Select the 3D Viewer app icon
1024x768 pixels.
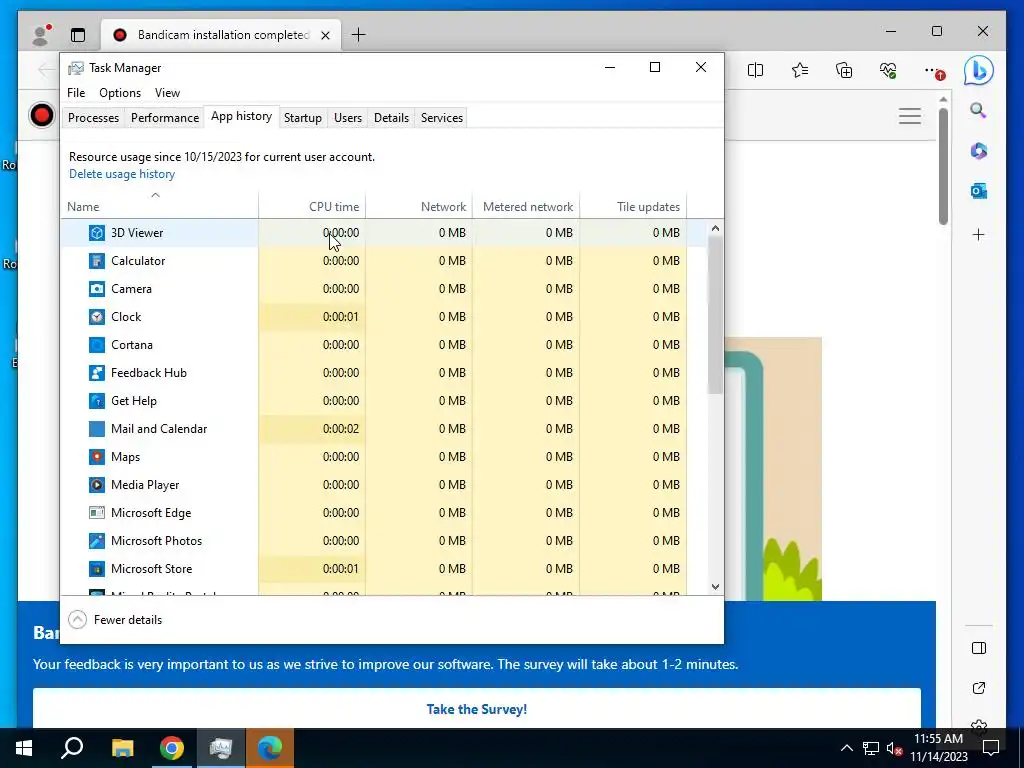pos(97,233)
